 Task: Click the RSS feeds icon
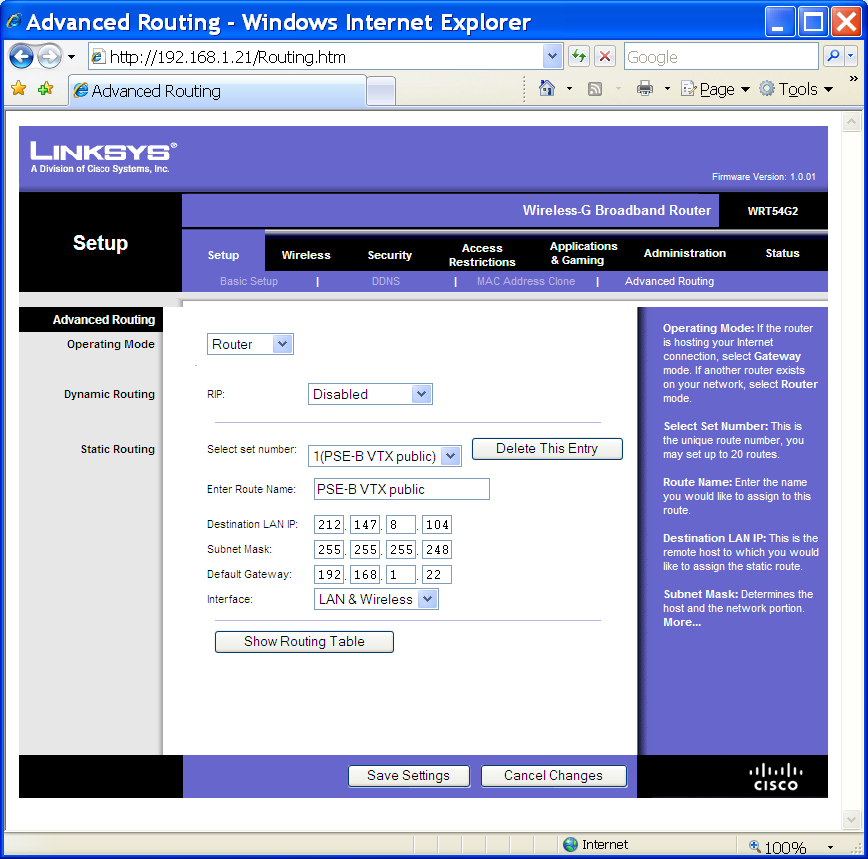tap(594, 89)
